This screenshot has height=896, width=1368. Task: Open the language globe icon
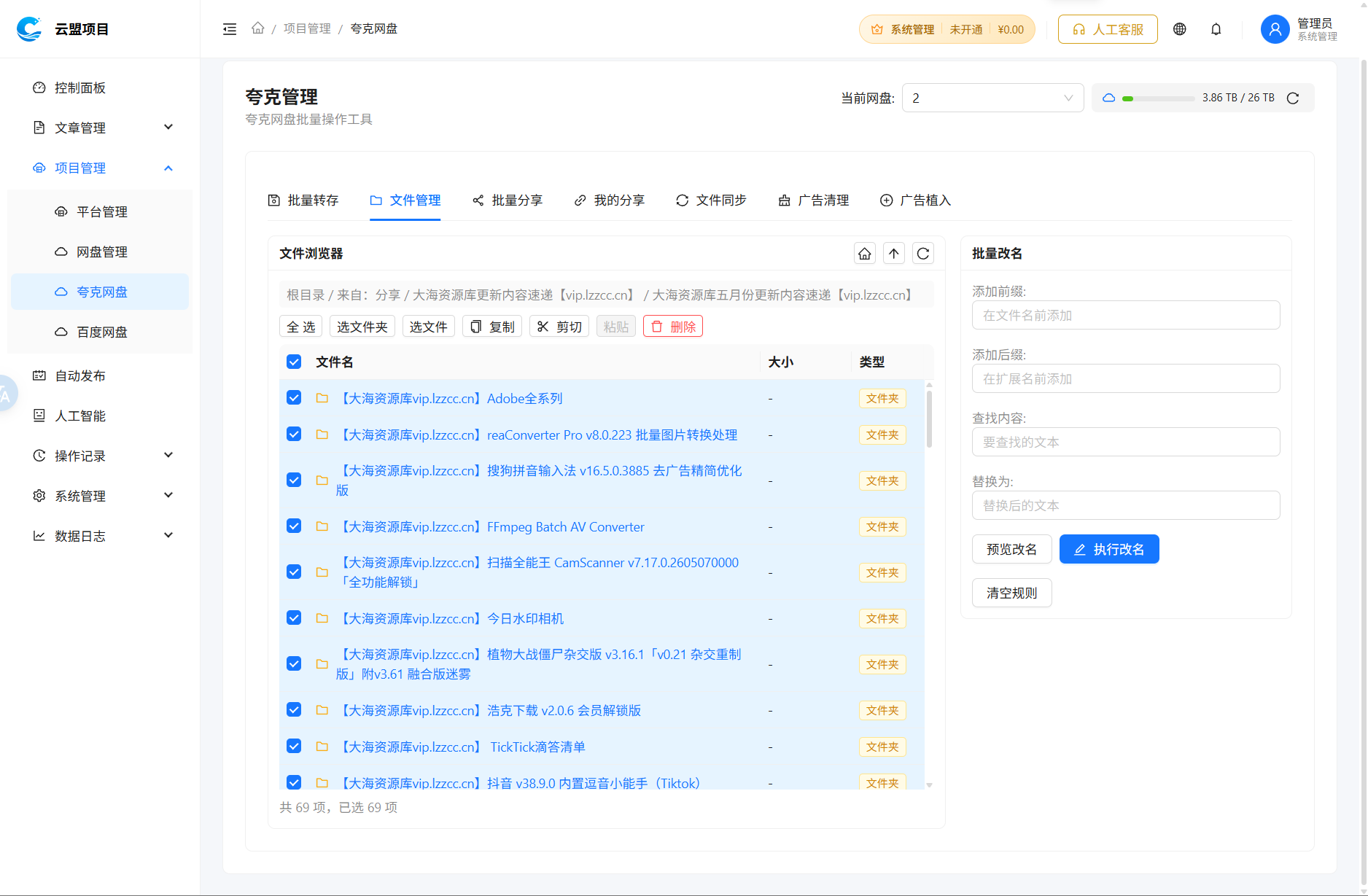pos(1179,29)
